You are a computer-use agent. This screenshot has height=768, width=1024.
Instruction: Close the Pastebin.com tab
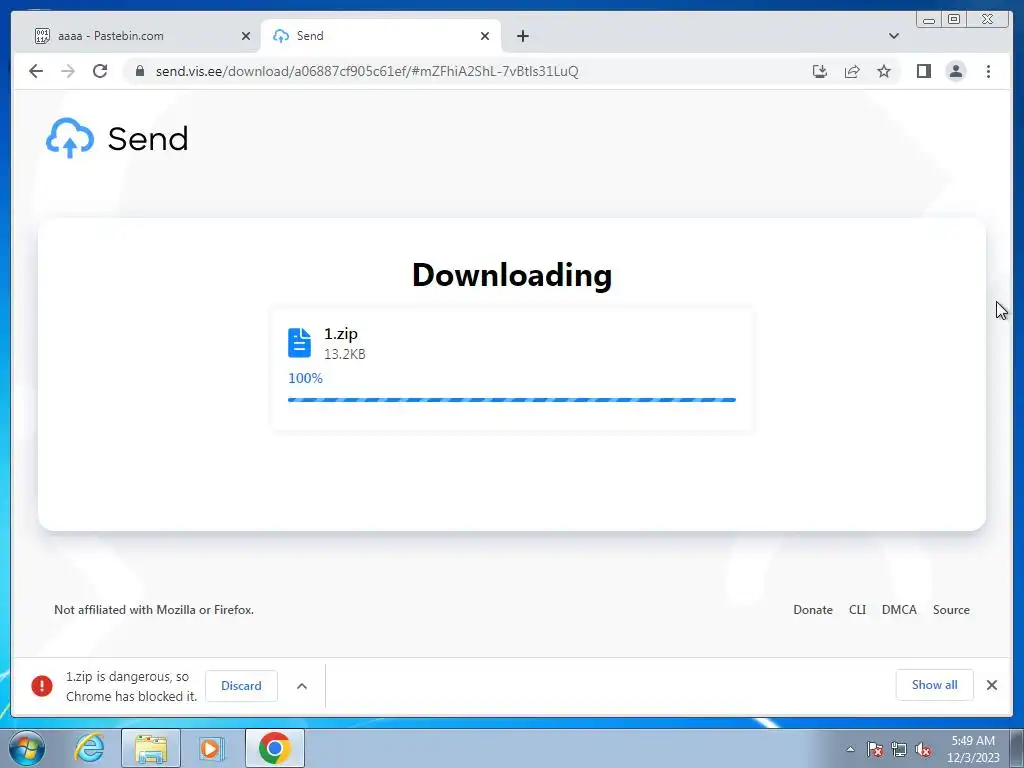coord(246,36)
